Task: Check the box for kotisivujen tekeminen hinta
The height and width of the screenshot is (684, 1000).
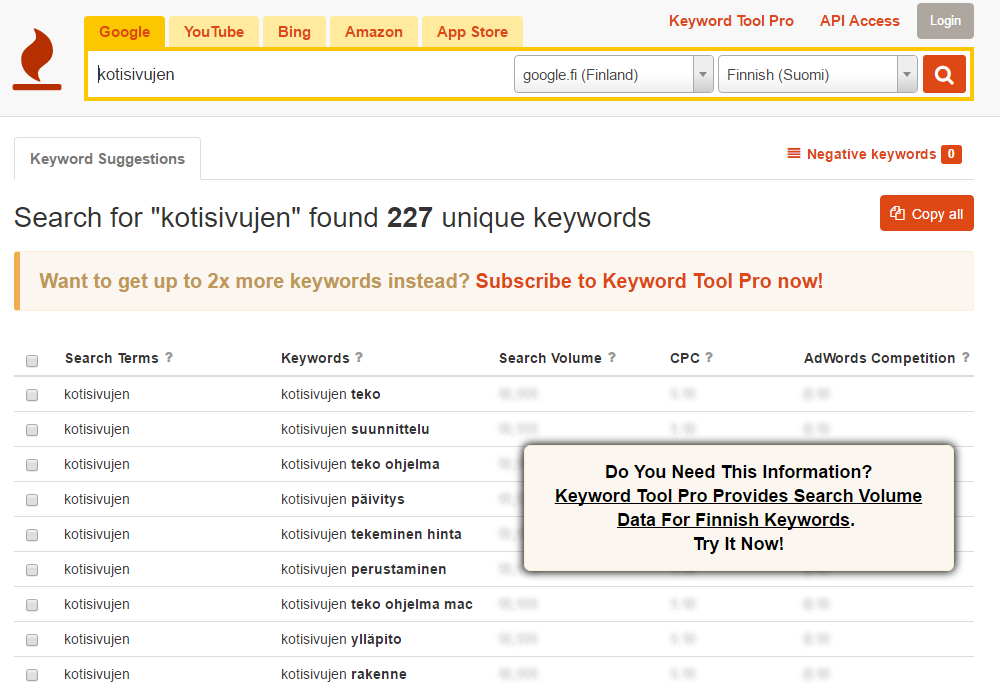Action: [x=32, y=535]
